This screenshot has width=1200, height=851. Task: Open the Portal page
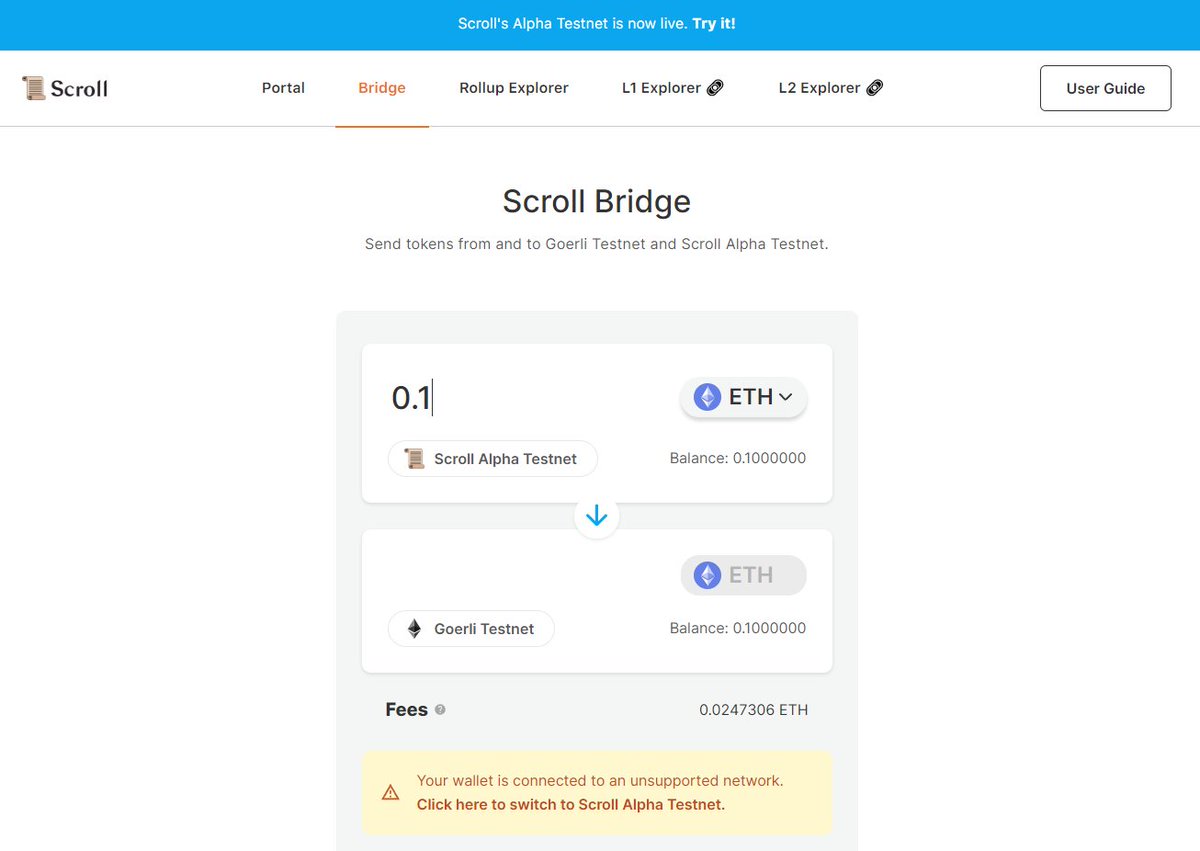click(x=283, y=88)
